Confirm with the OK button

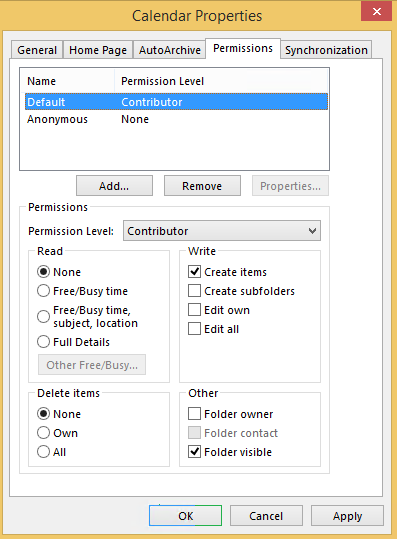(x=185, y=516)
